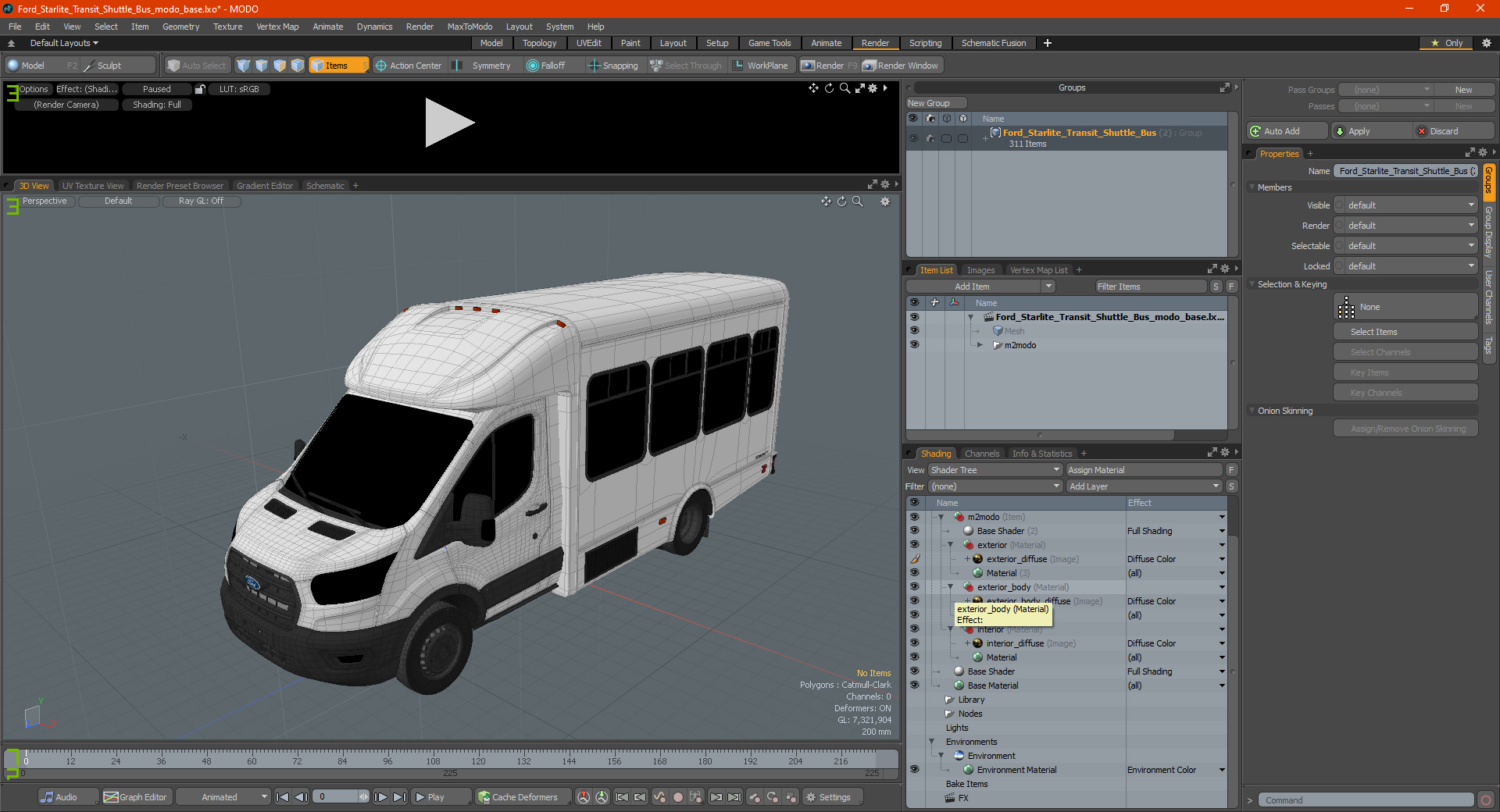Switch to the UV Texture View tab
Viewport: 1500px width, 812px height.
pyautogui.click(x=92, y=186)
